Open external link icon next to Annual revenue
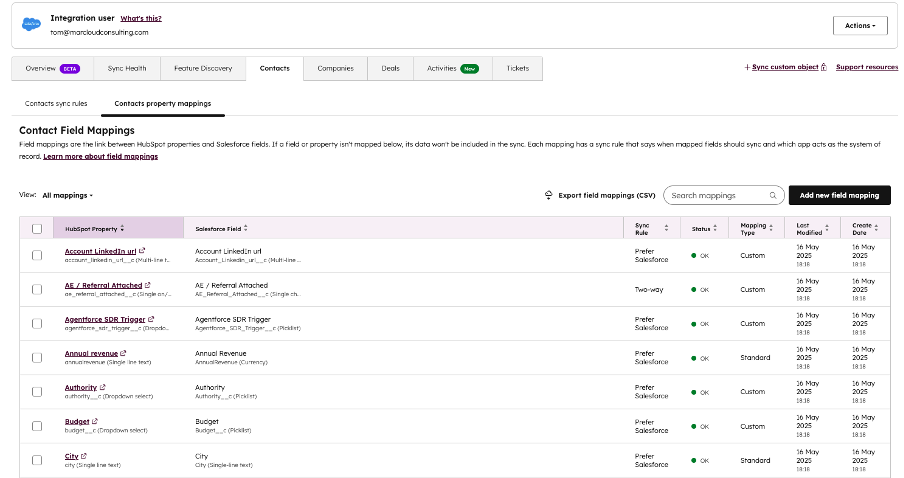904x478 pixels. coord(123,353)
